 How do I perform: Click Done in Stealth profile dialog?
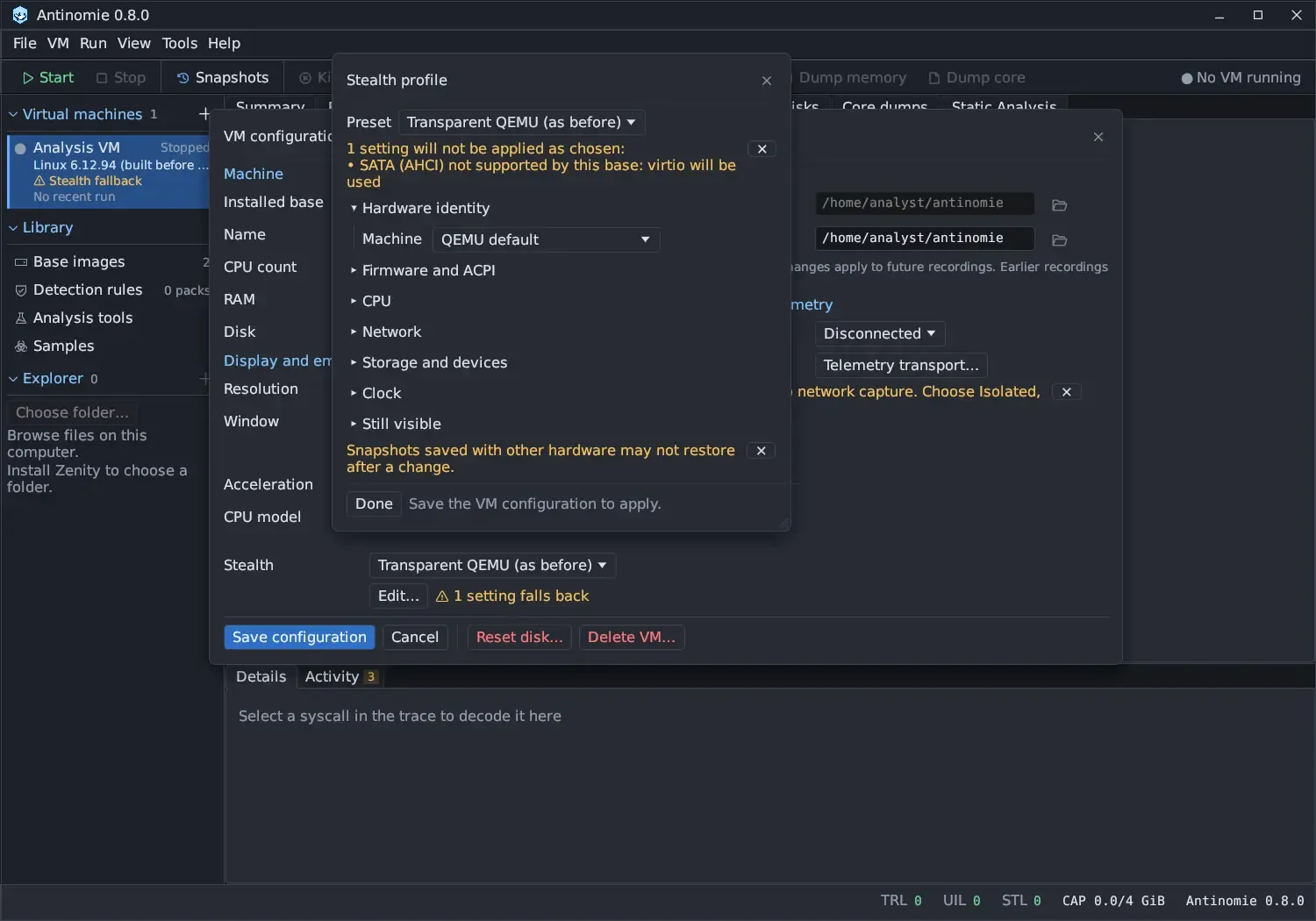pos(374,504)
